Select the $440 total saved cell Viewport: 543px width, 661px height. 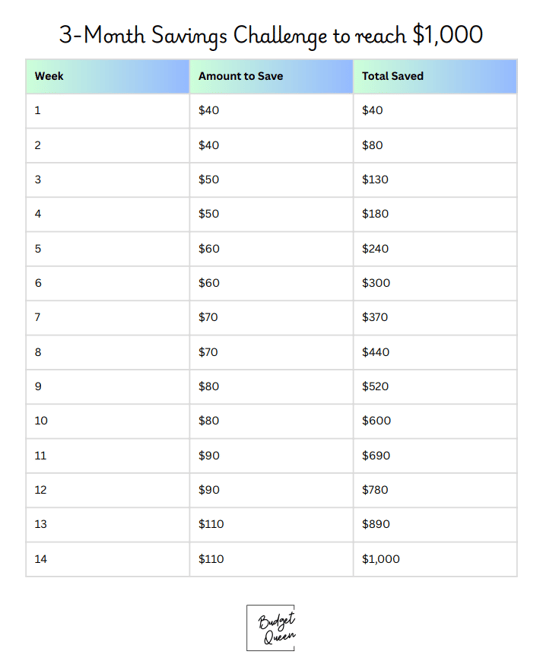pos(435,352)
